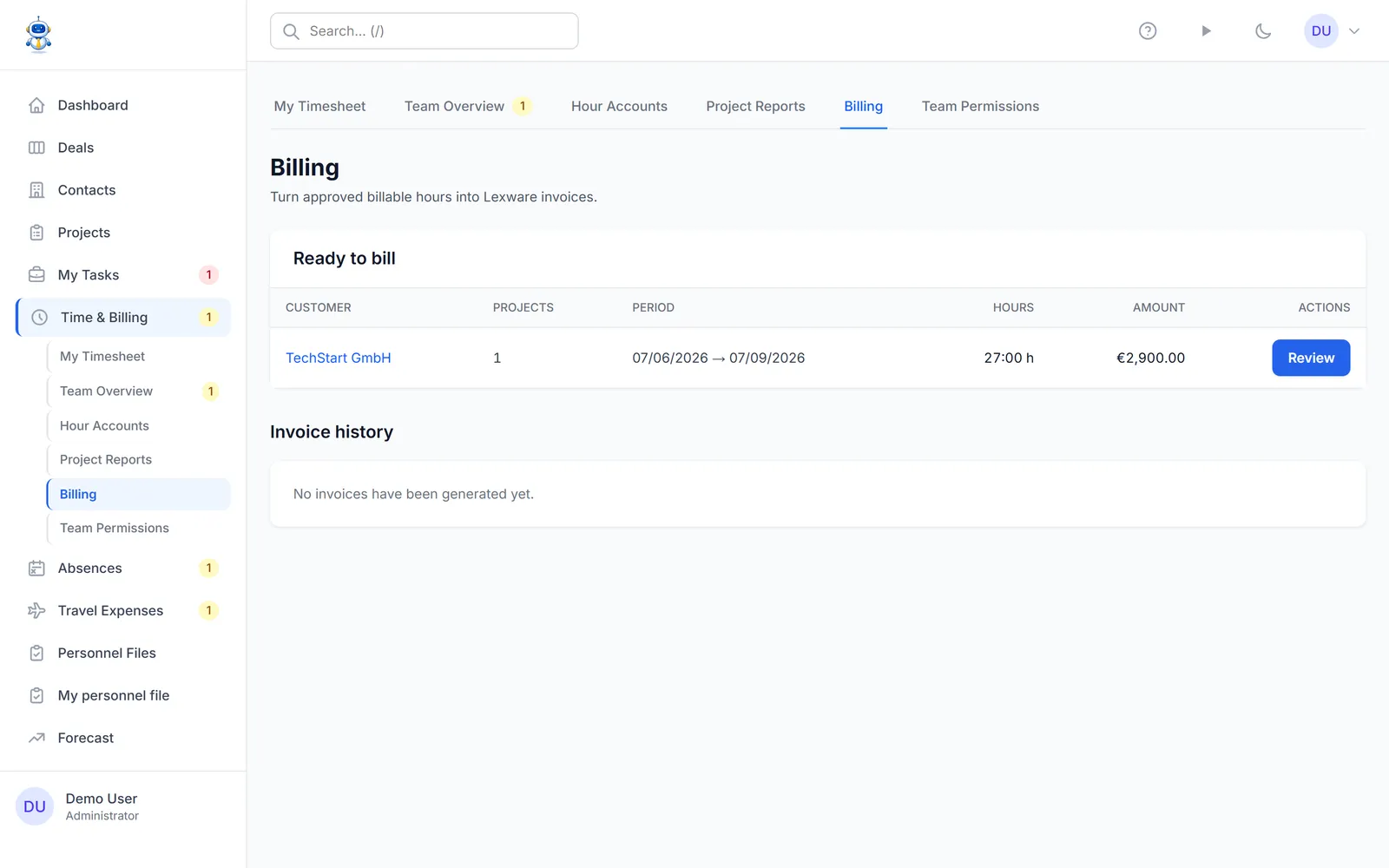The height and width of the screenshot is (868, 1389).
Task: Open My personnel file in sidebar
Action: (123, 696)
